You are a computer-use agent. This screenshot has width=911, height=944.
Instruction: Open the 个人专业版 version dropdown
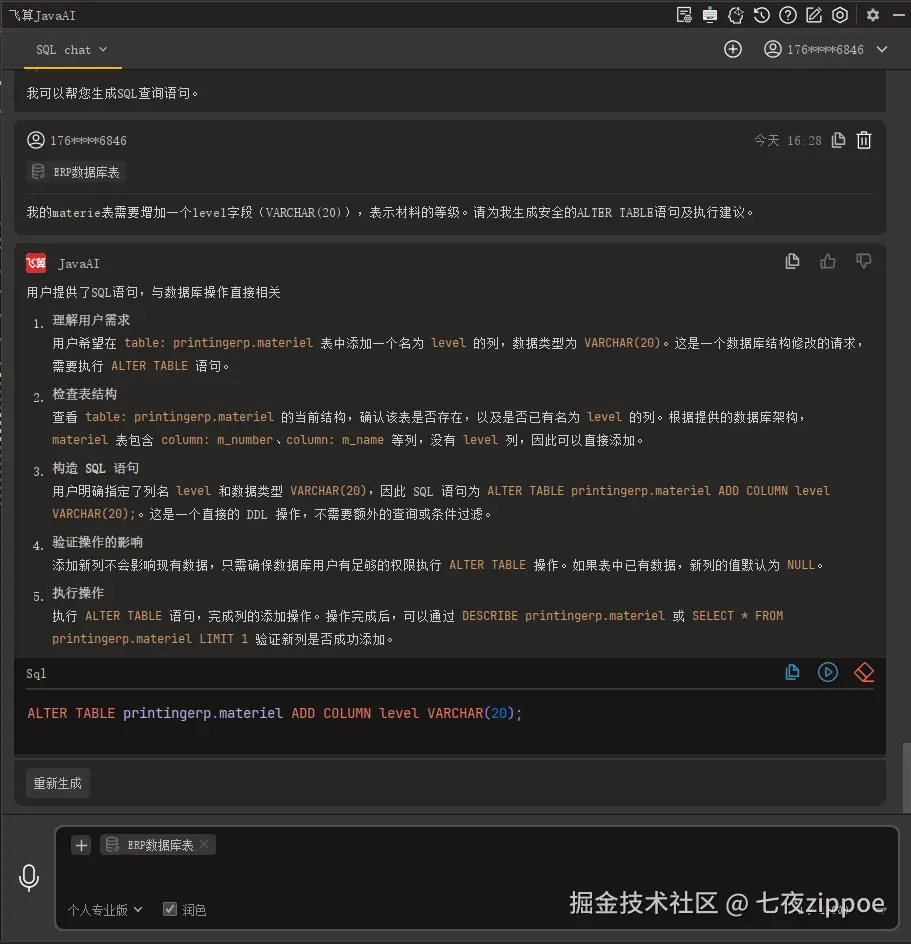click(x=105, y=910)
